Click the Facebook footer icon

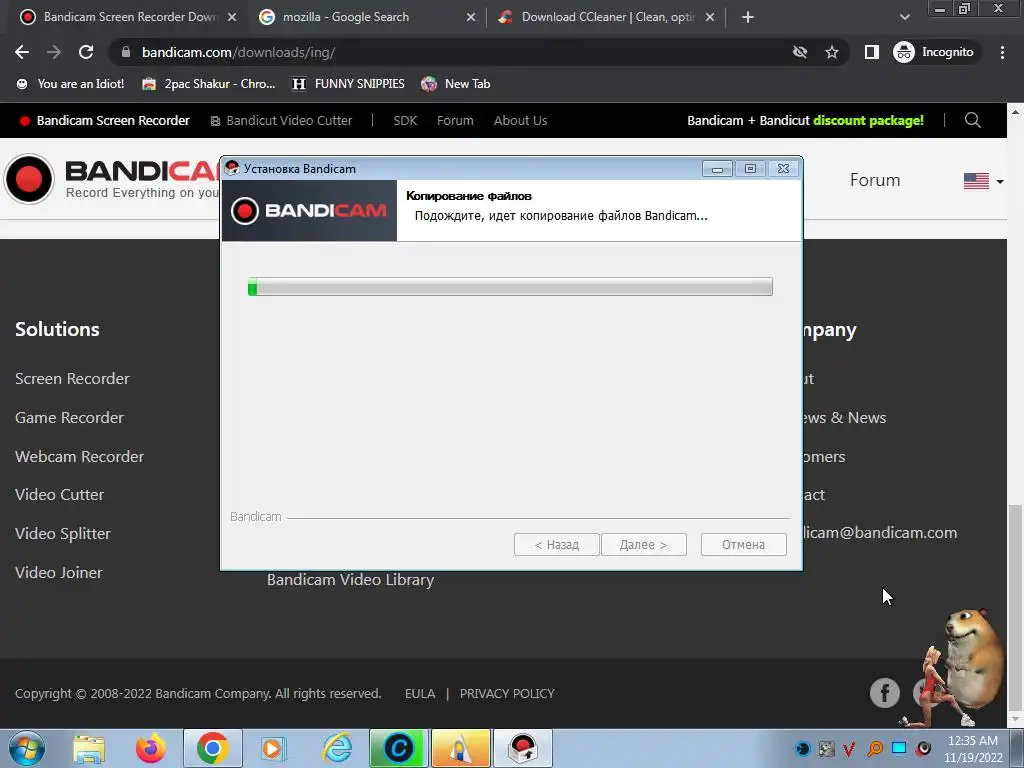(884, 693)
